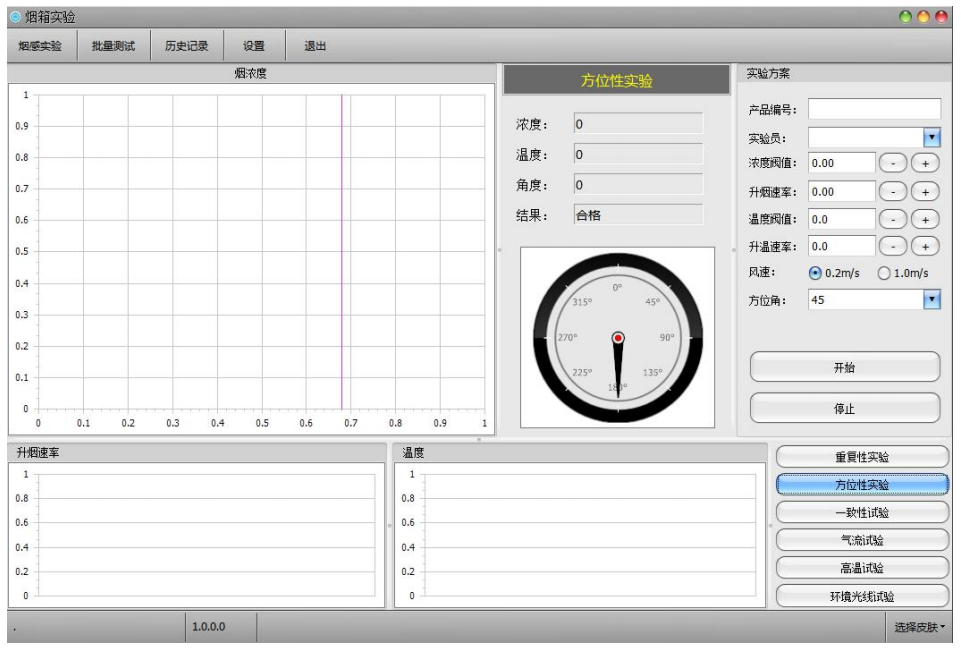Image resolution: width=961 pixels, height=649 pixels.
Task: Switch to the 重复性实验 test mode
Action: (862, 457)
